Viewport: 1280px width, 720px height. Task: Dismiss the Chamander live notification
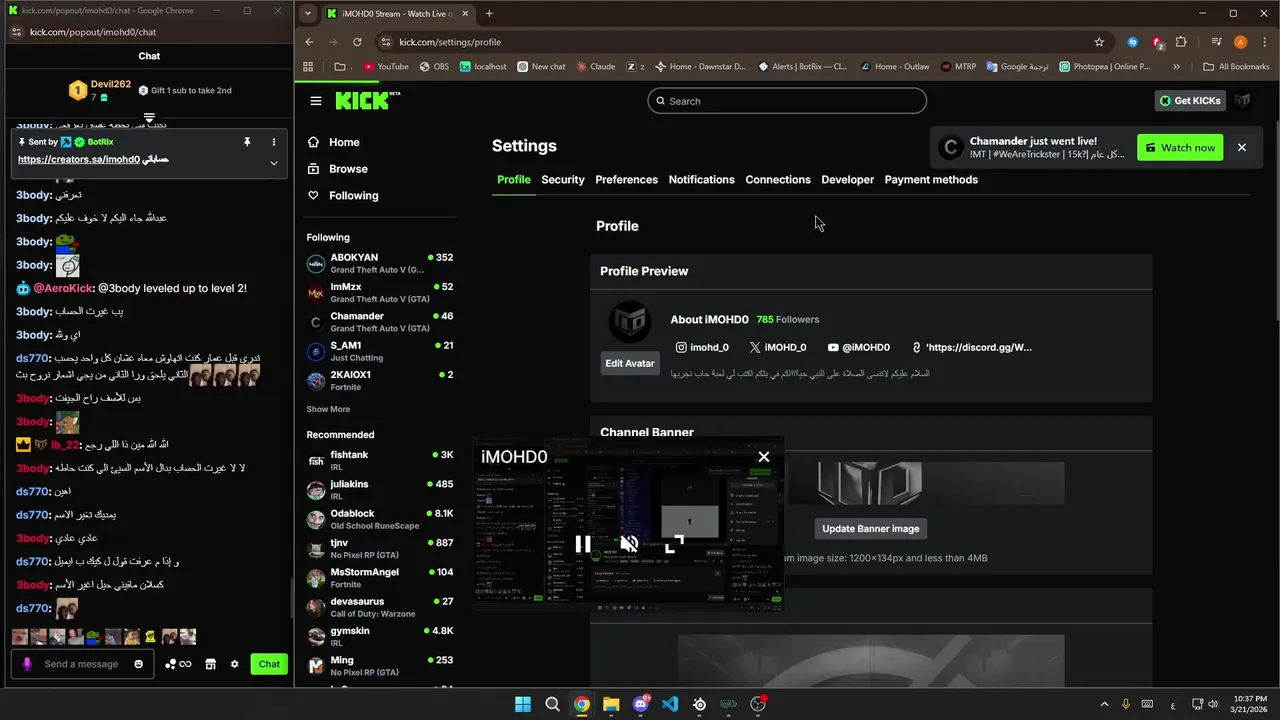pyautogui.click(x=1242, y=148)
